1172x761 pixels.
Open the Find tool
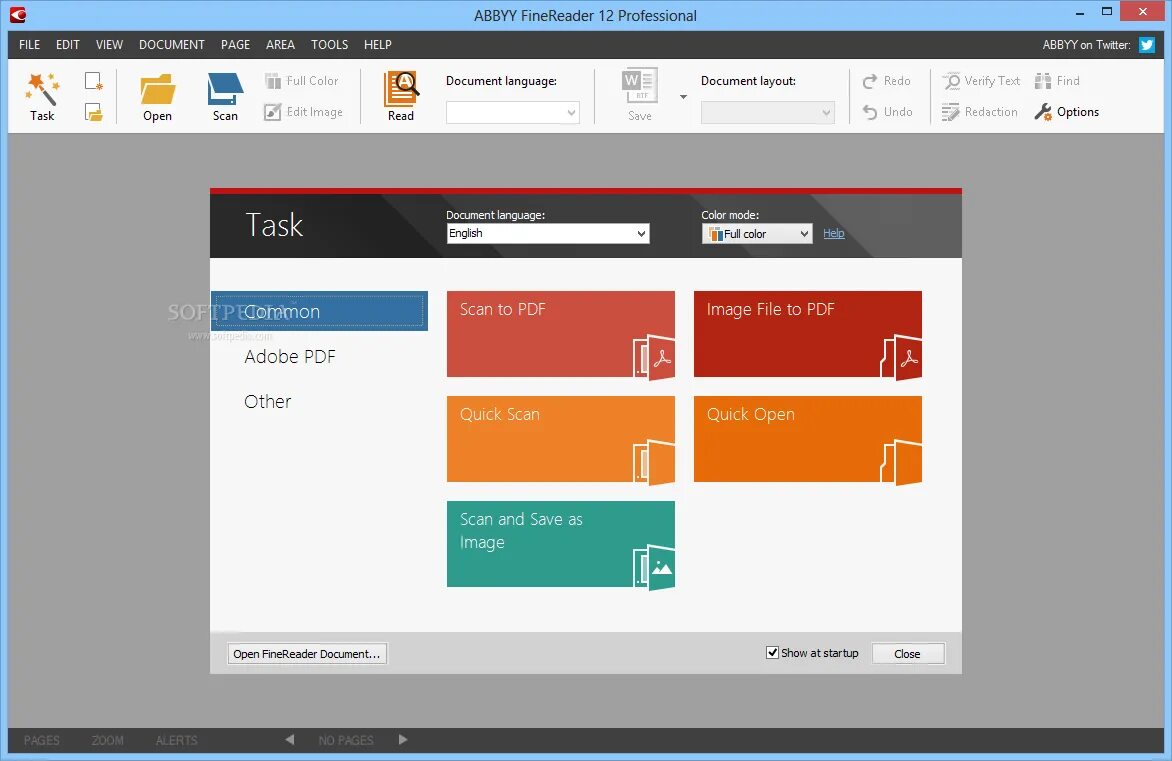pyautogui.click(x=1058, y=81)
